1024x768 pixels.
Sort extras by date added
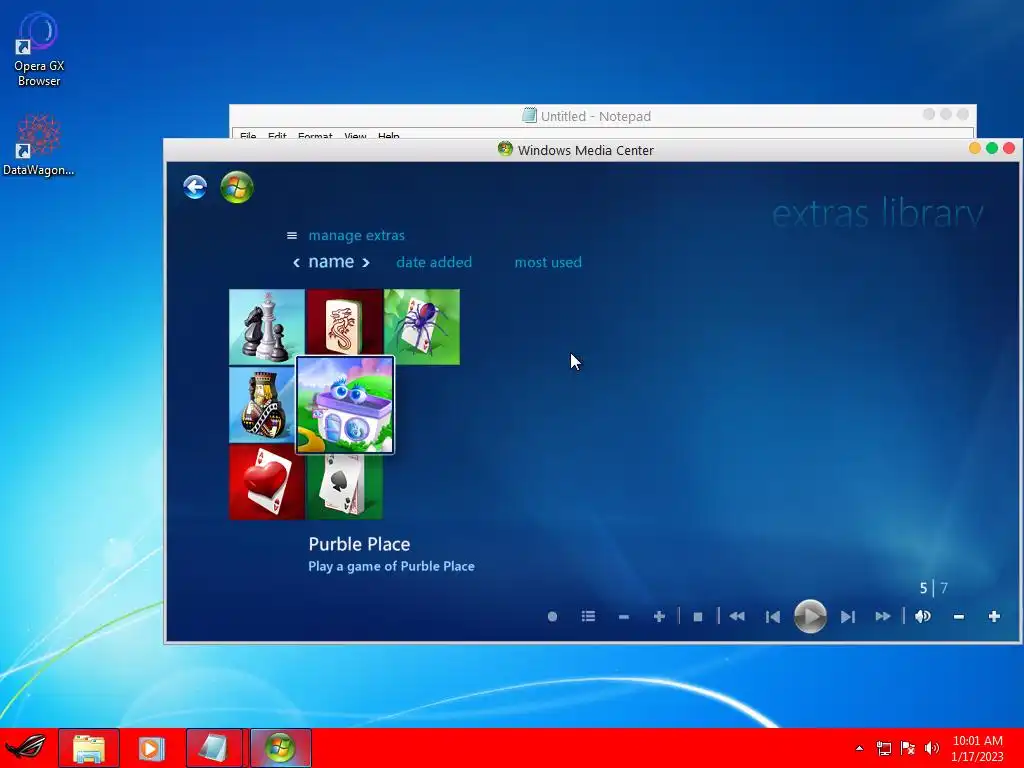click(x=434, y=263)
